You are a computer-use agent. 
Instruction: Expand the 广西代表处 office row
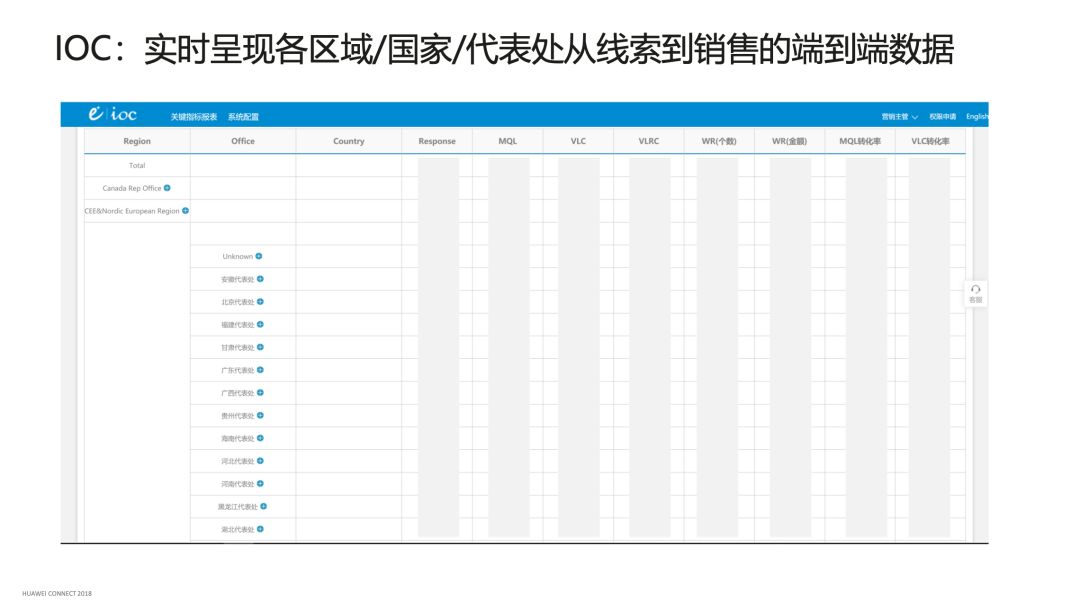pyautogui.click(x=260, y=392)
